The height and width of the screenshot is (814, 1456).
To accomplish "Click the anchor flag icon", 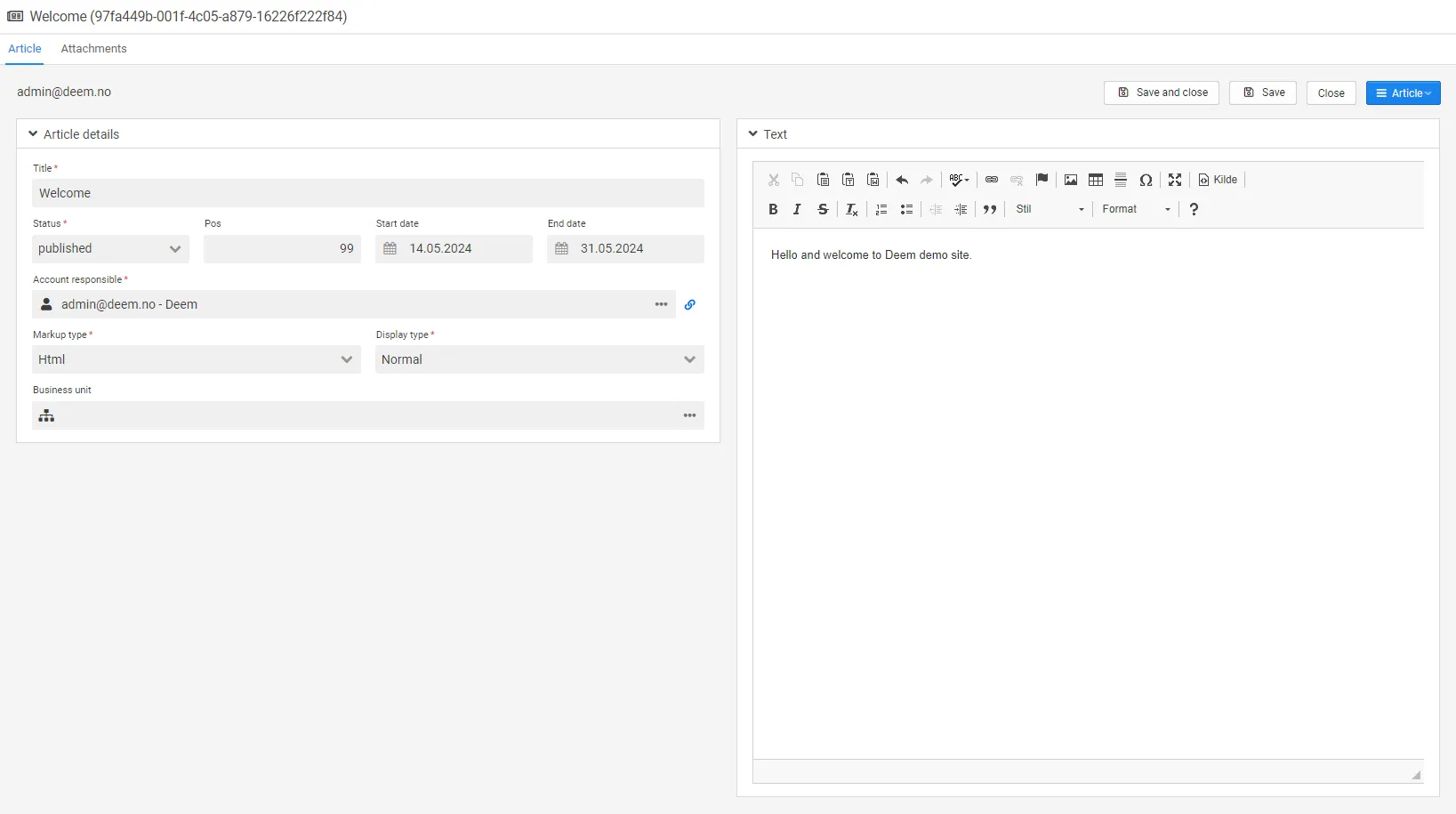I will 1042,180.
